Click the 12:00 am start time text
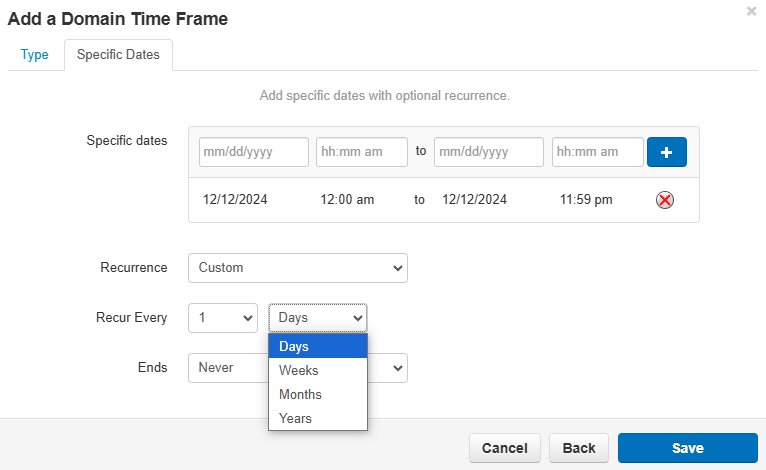Viewport: 766px width, 470px height. tap(347, 200)
